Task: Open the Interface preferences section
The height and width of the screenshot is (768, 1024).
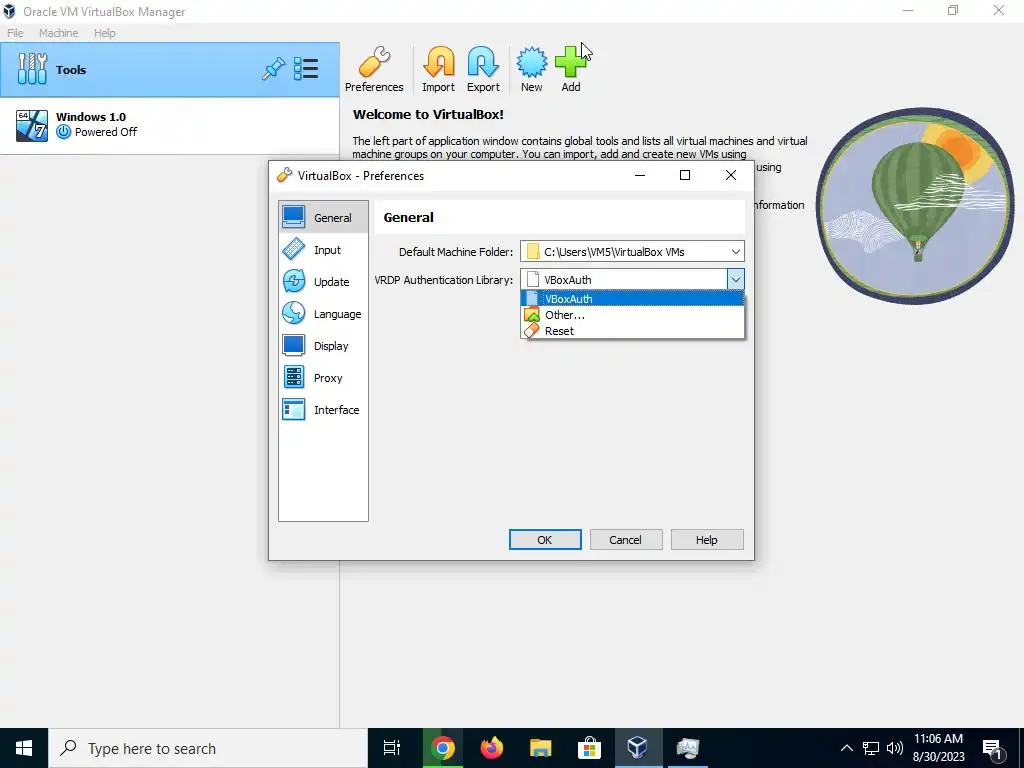Action: tap(323, 409)
